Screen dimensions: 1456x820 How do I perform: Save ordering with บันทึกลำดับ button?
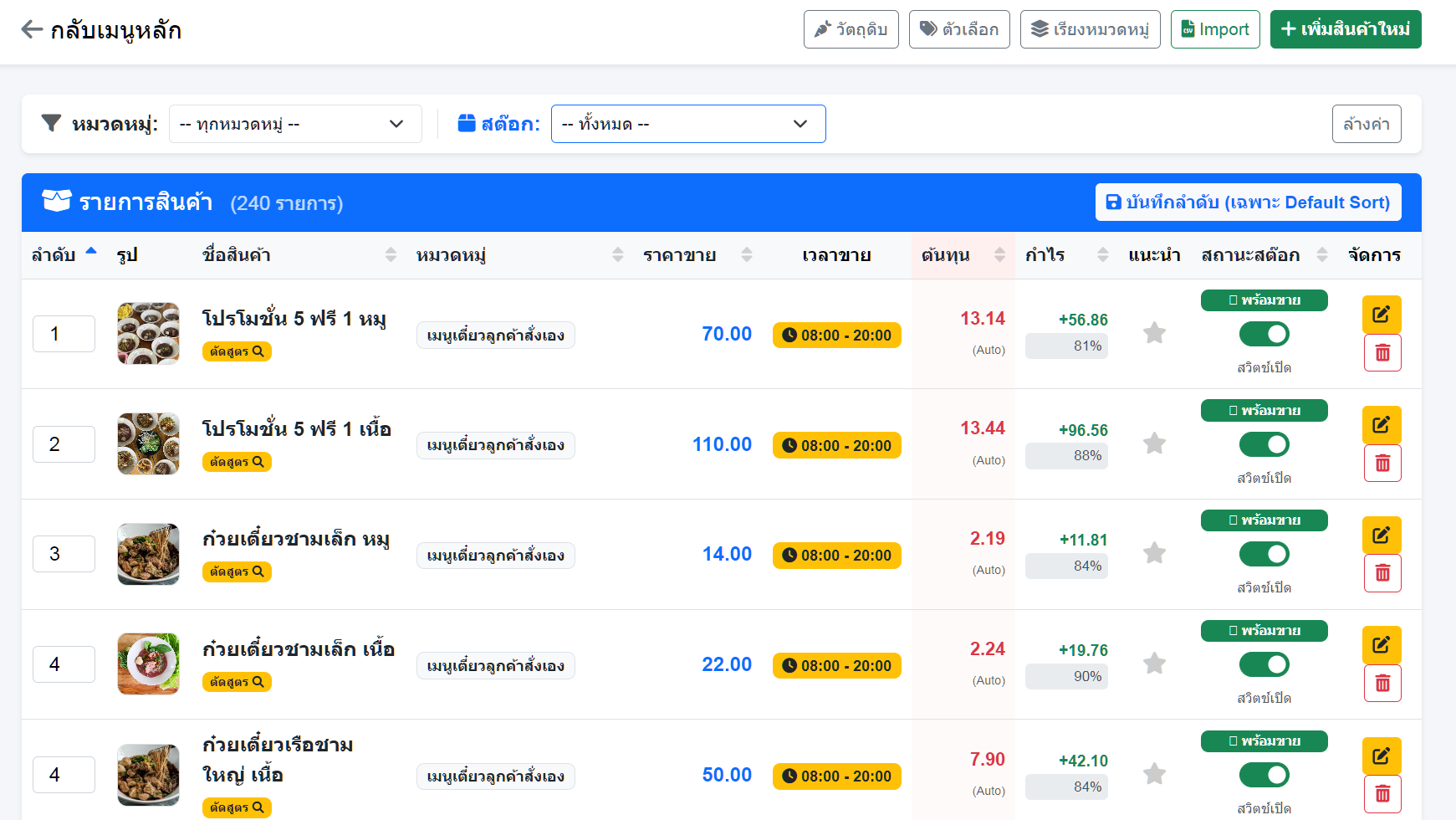coord(1248,202)
